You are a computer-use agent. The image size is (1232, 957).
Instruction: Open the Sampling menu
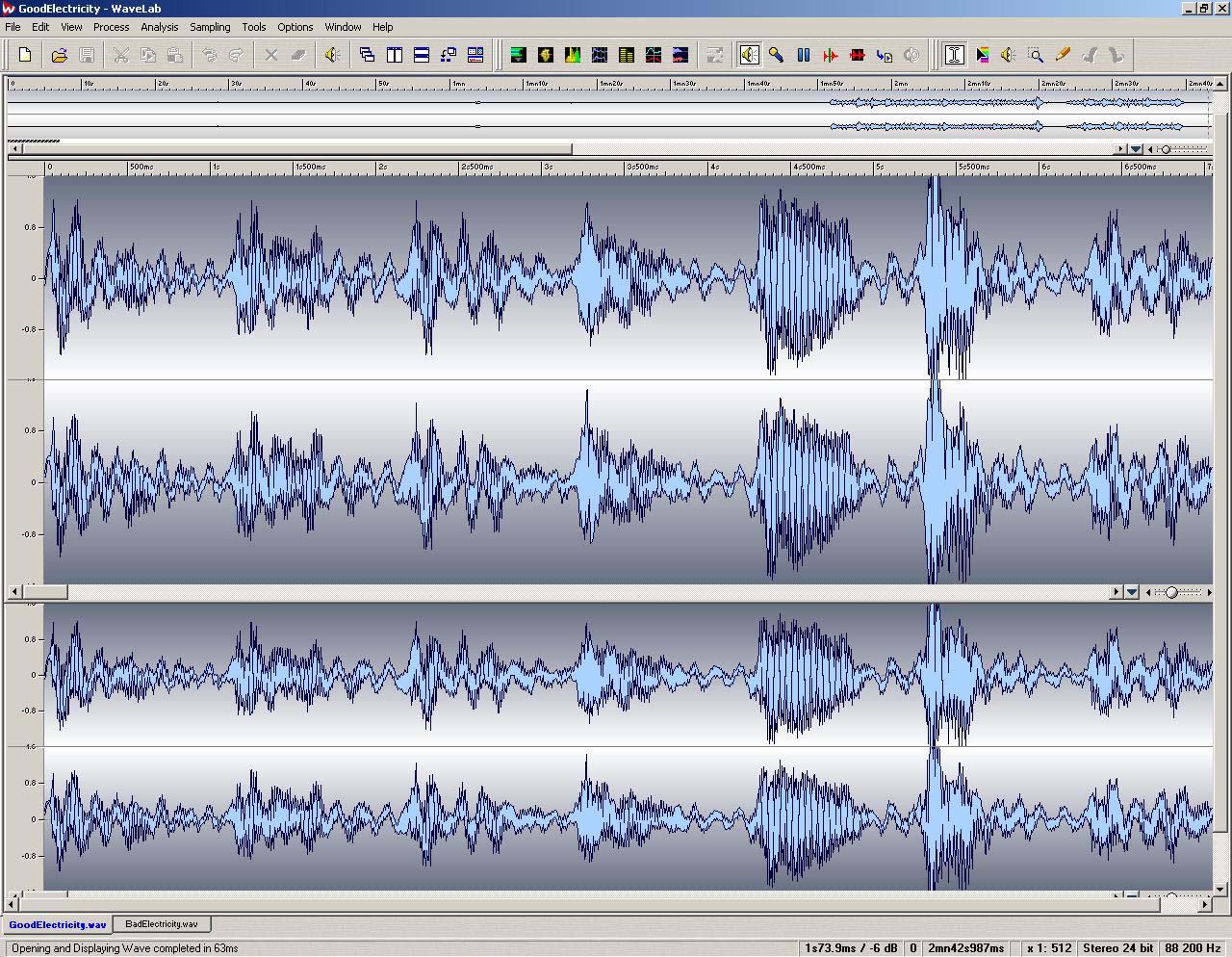tap(210, 27)
